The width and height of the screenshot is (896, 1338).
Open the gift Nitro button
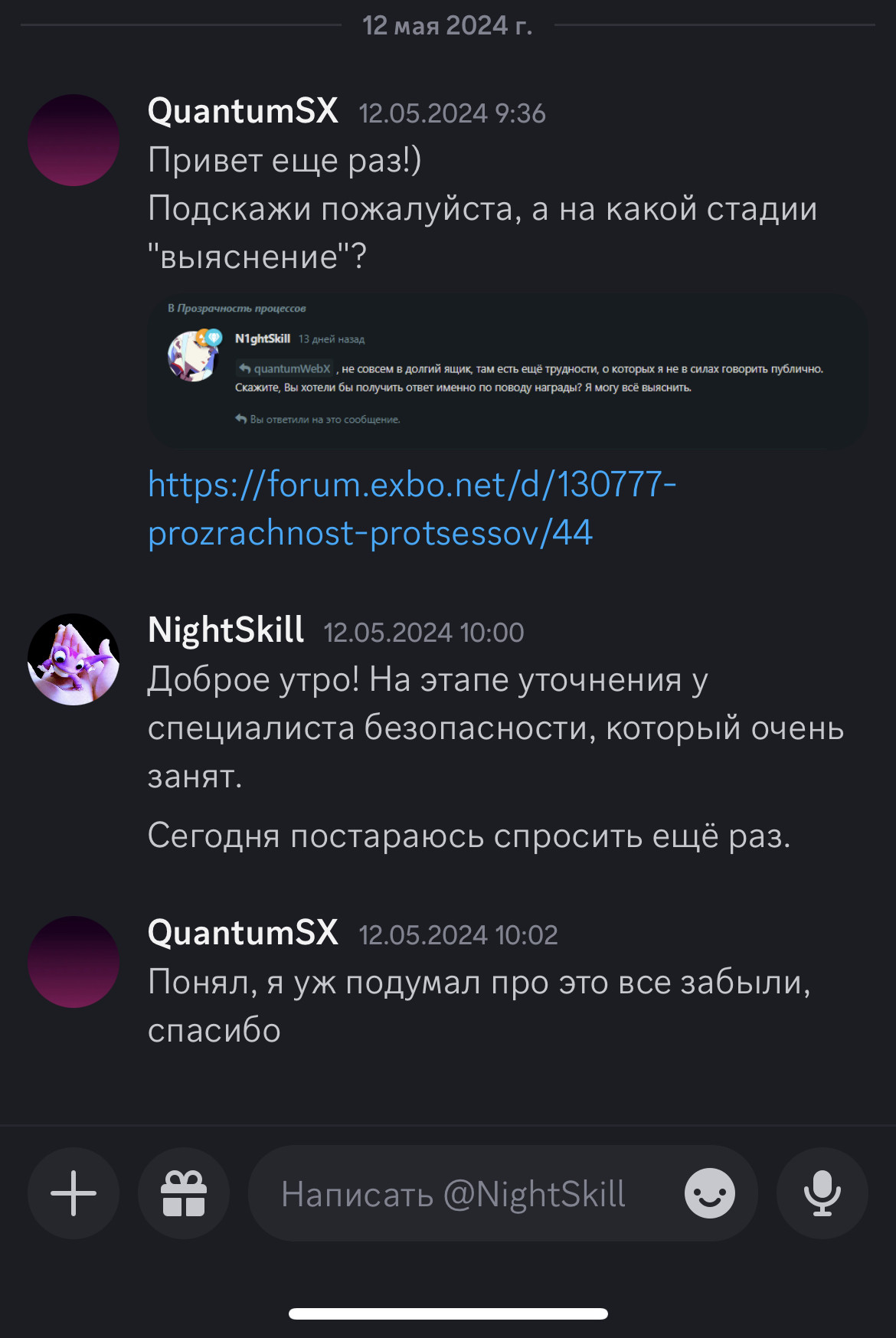[x=184, y=1193]
